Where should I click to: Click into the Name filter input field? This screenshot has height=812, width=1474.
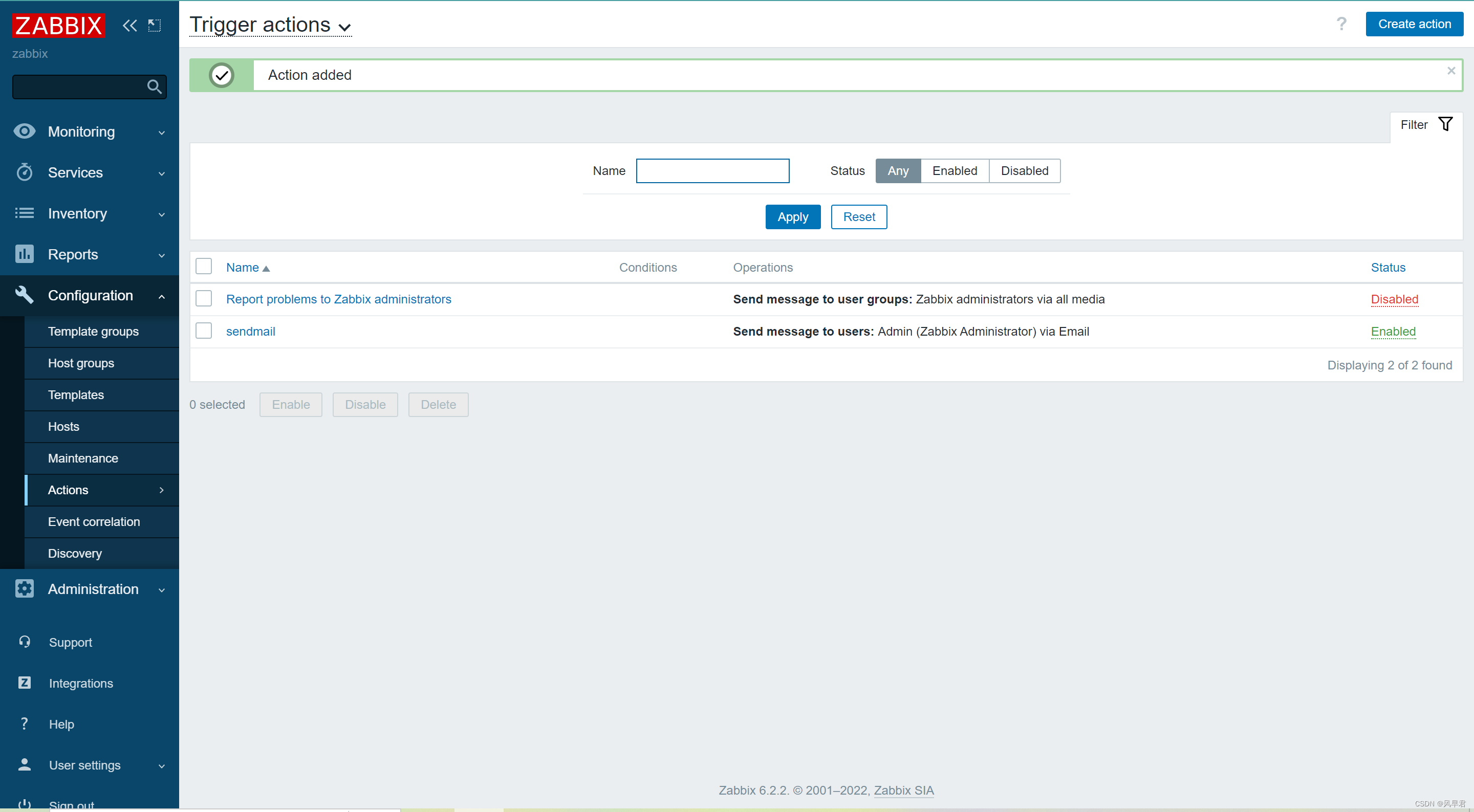pos(712,171)
